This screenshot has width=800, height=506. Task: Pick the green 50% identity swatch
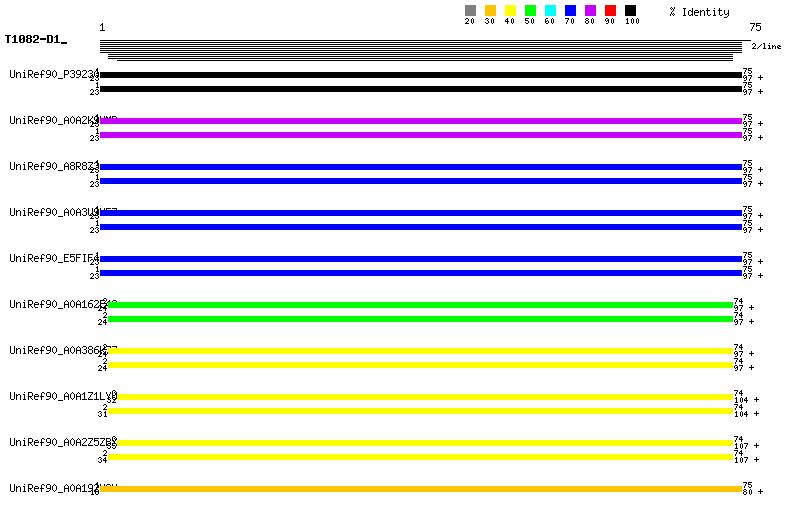pyautogui.click(x=530, y=11)
